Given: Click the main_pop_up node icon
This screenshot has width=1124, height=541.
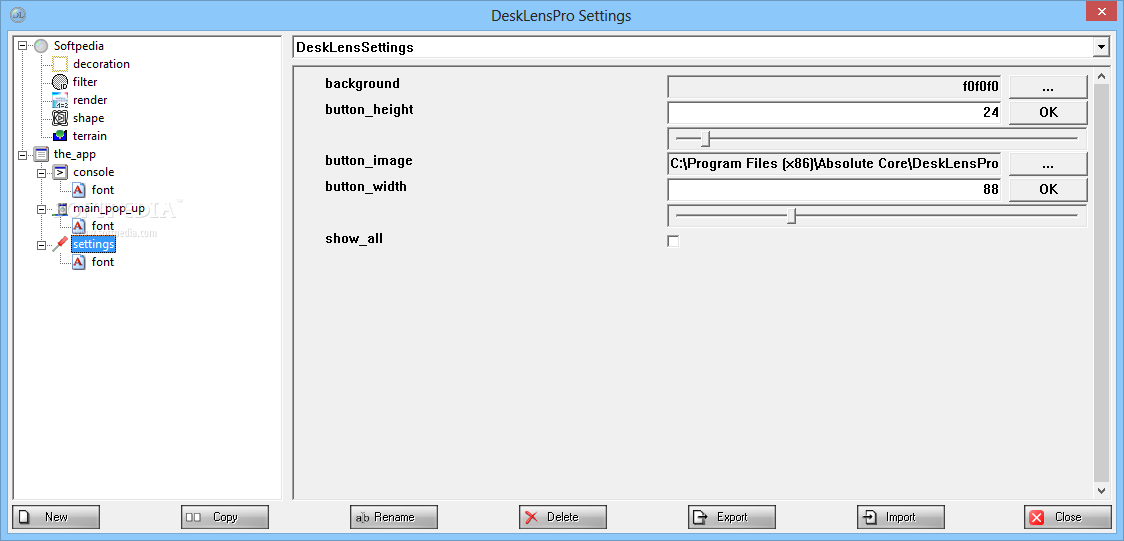Looking at the screenshot, I should [x=60, y=208].
